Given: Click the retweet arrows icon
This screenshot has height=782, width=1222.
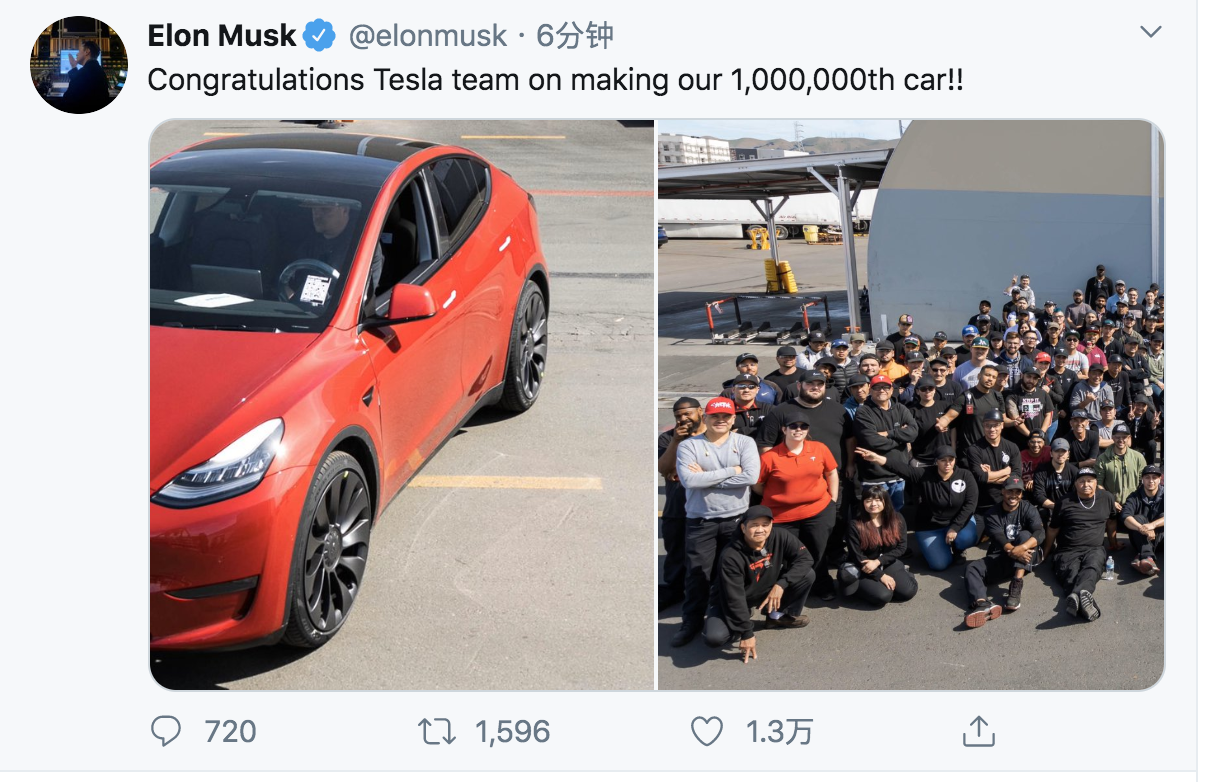Looking at the screenshot, I should tap(437, 731).
